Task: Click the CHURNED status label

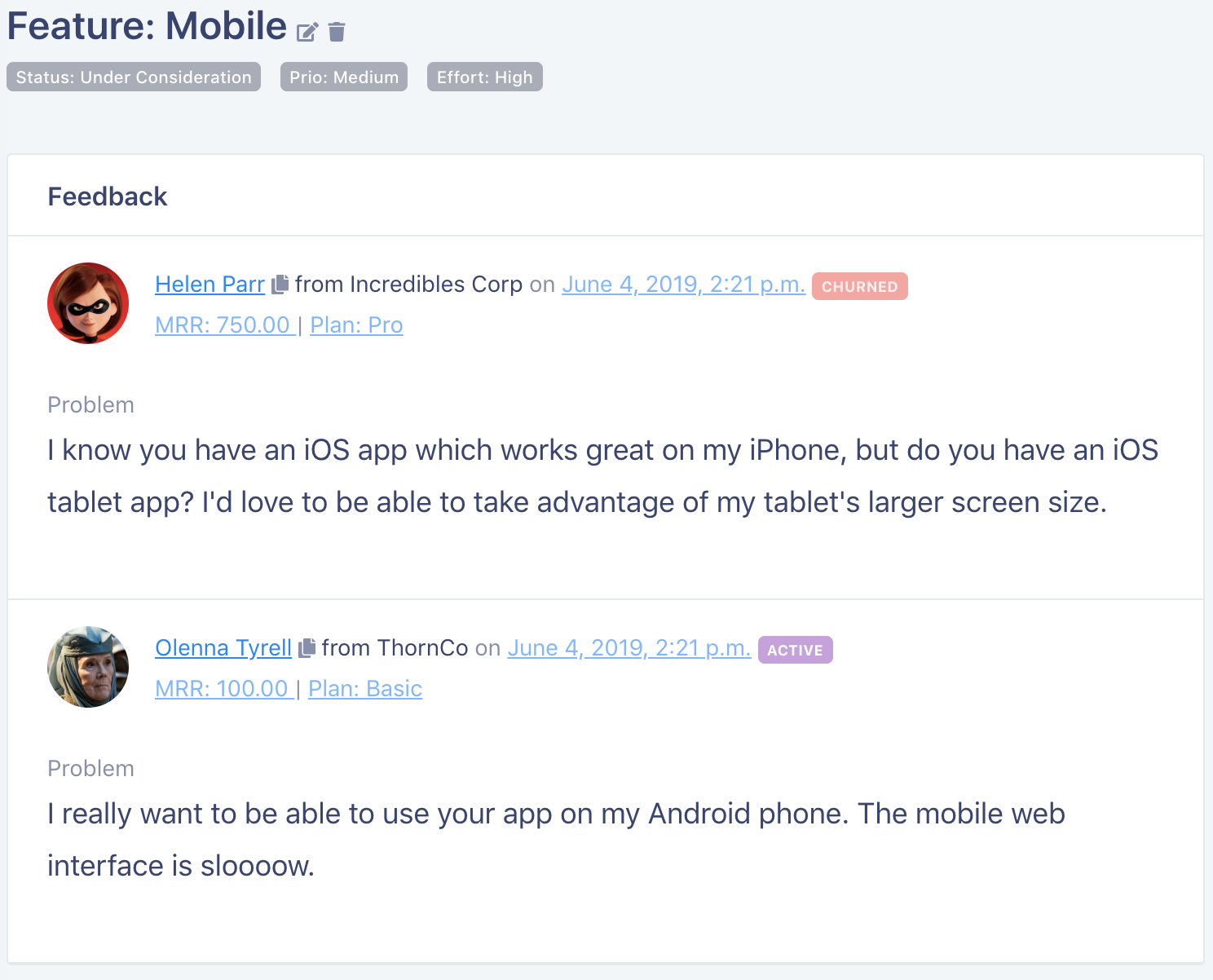Action: [860, 286]
